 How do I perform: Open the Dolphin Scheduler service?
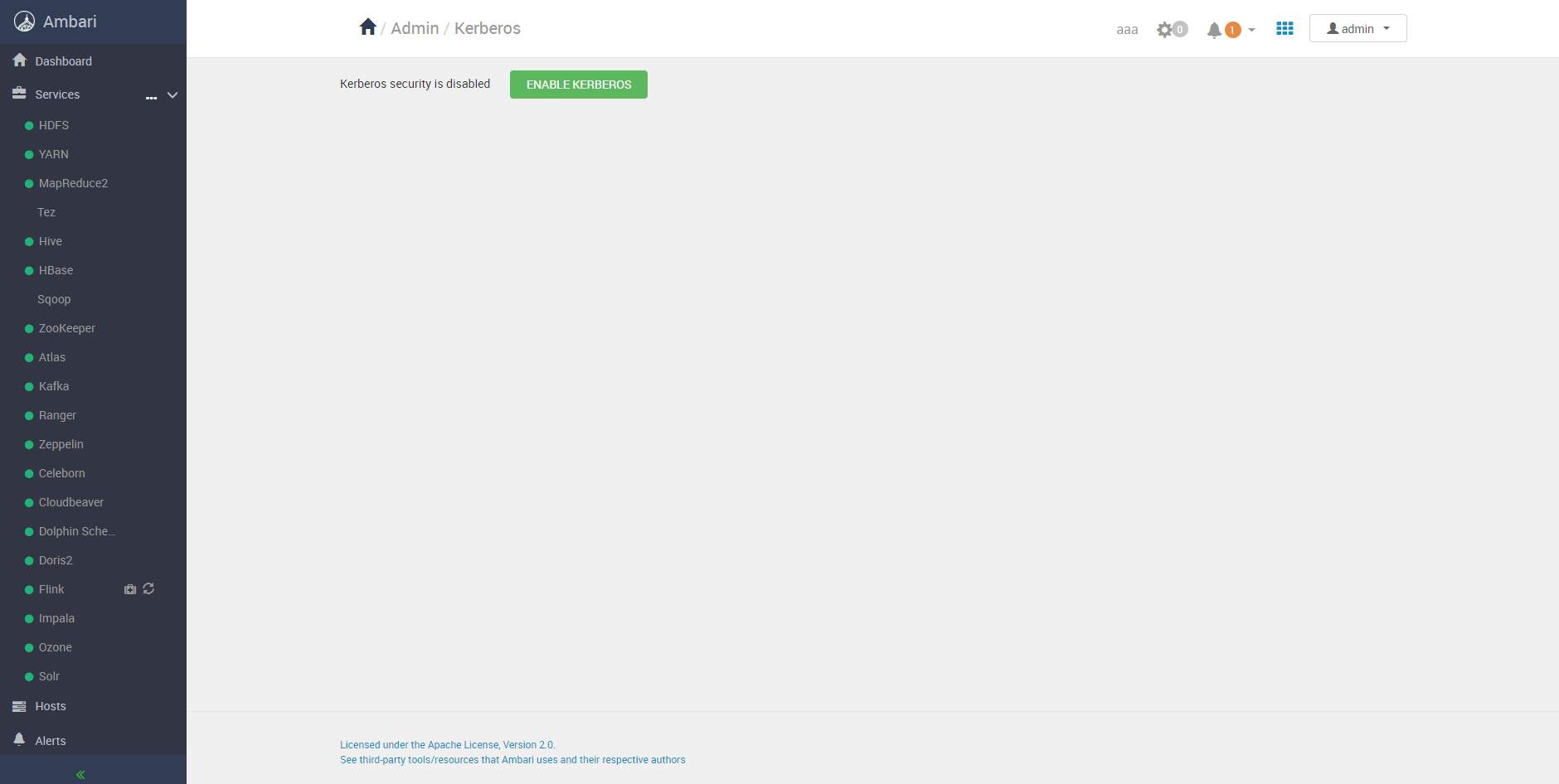[77, 531]
